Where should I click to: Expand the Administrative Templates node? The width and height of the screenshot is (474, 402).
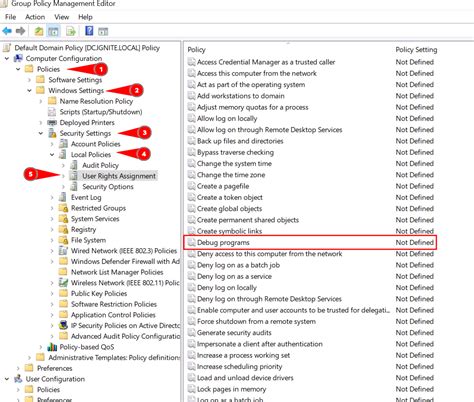point(29,358)
